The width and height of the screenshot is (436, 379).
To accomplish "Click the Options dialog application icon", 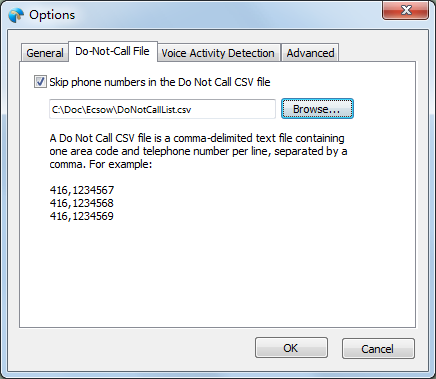I will pos(16,15).
